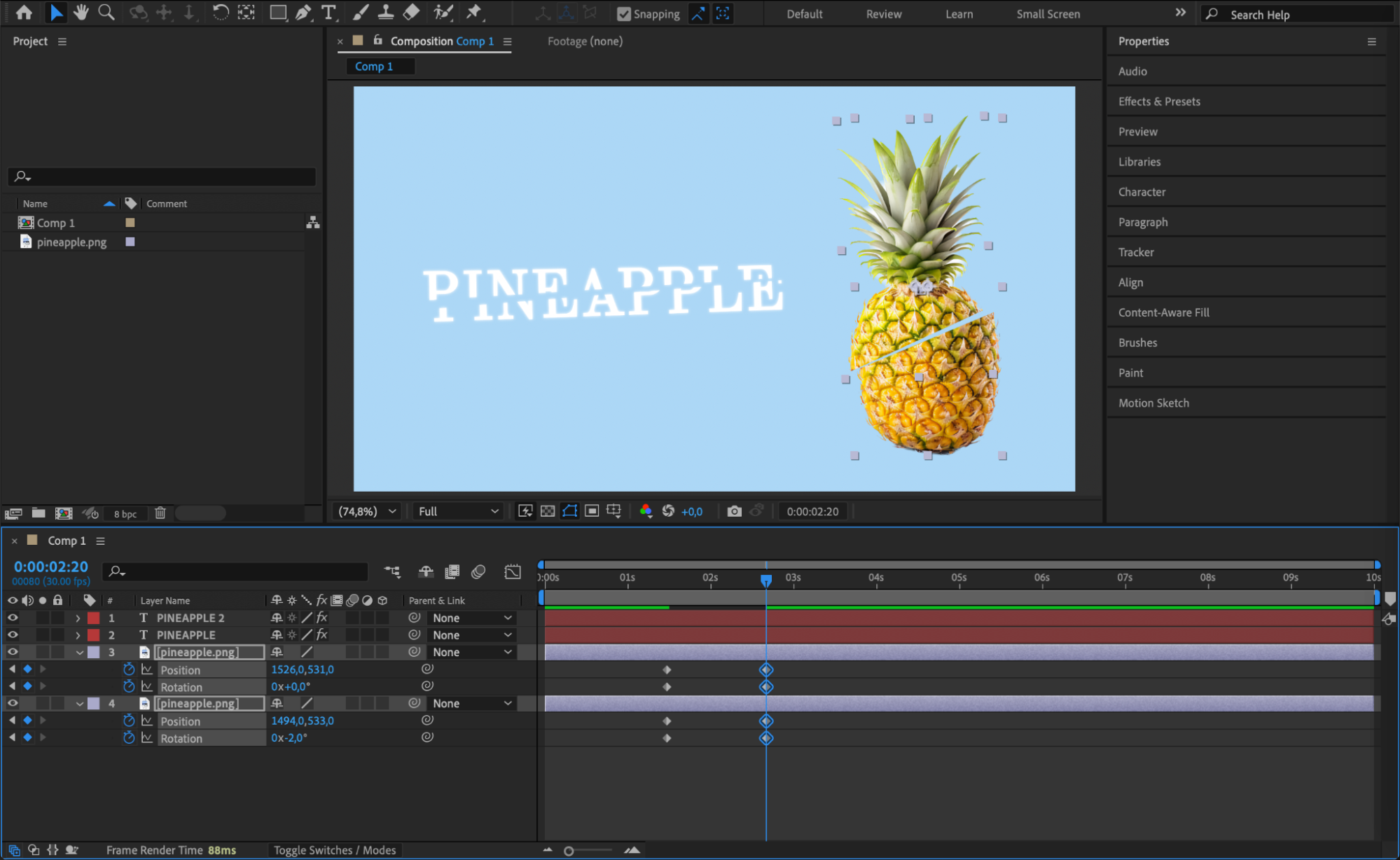Select the Hand tool
The width and height of the screenshot is (1400, 860).
click(x=81, y=12)
